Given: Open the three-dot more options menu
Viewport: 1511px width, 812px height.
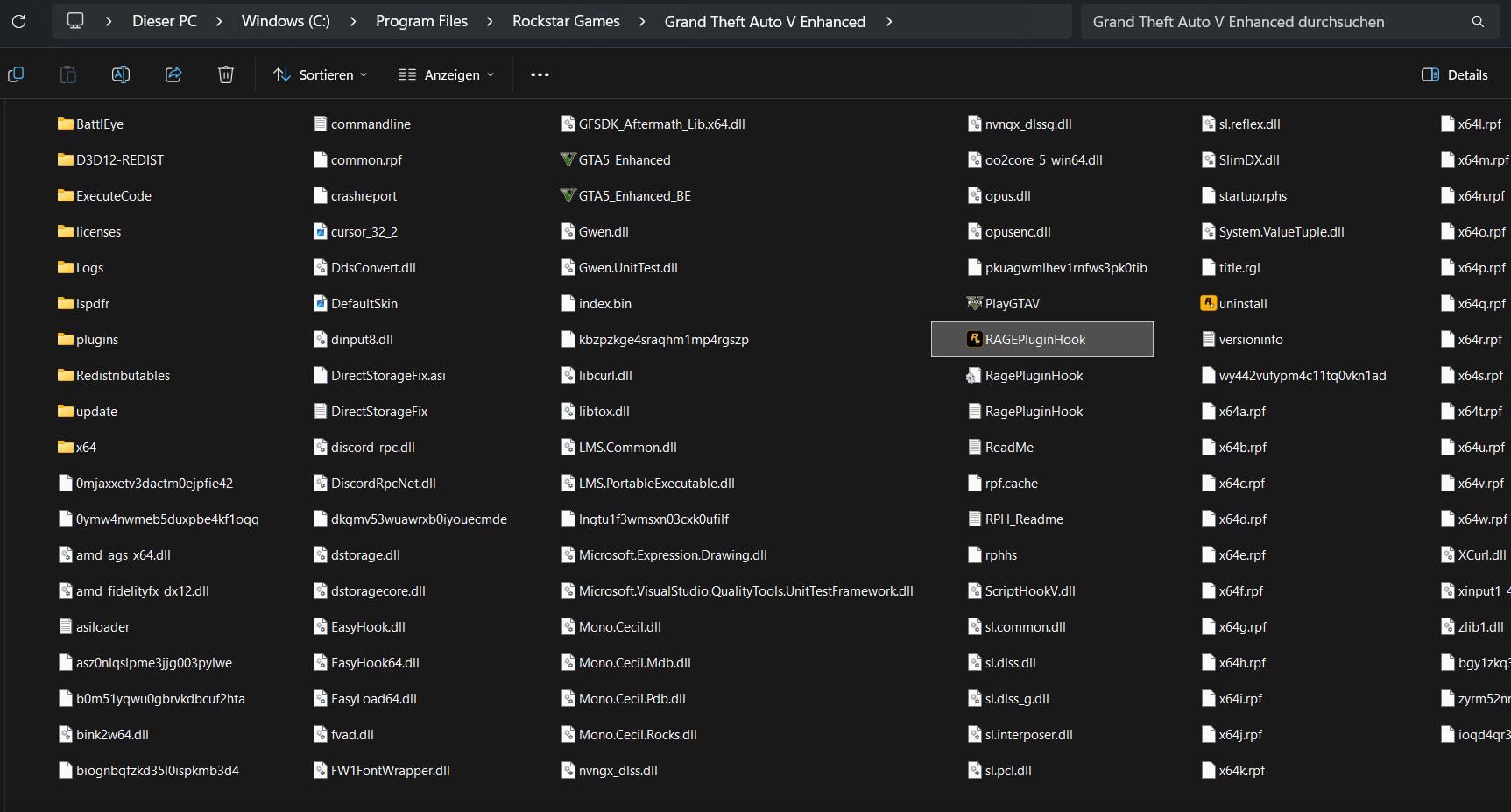Looking at the screenshot, I should coord(540,74).
